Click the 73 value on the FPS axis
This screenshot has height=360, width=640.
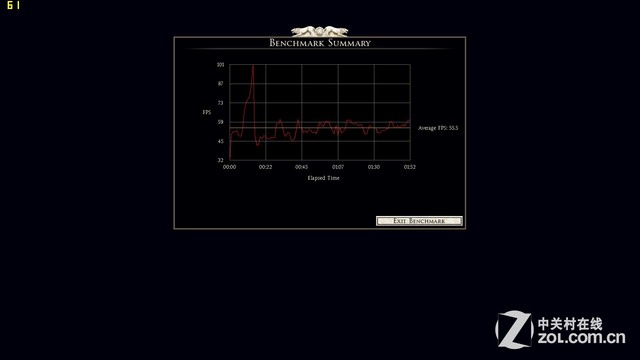click(x=220, y=103)
